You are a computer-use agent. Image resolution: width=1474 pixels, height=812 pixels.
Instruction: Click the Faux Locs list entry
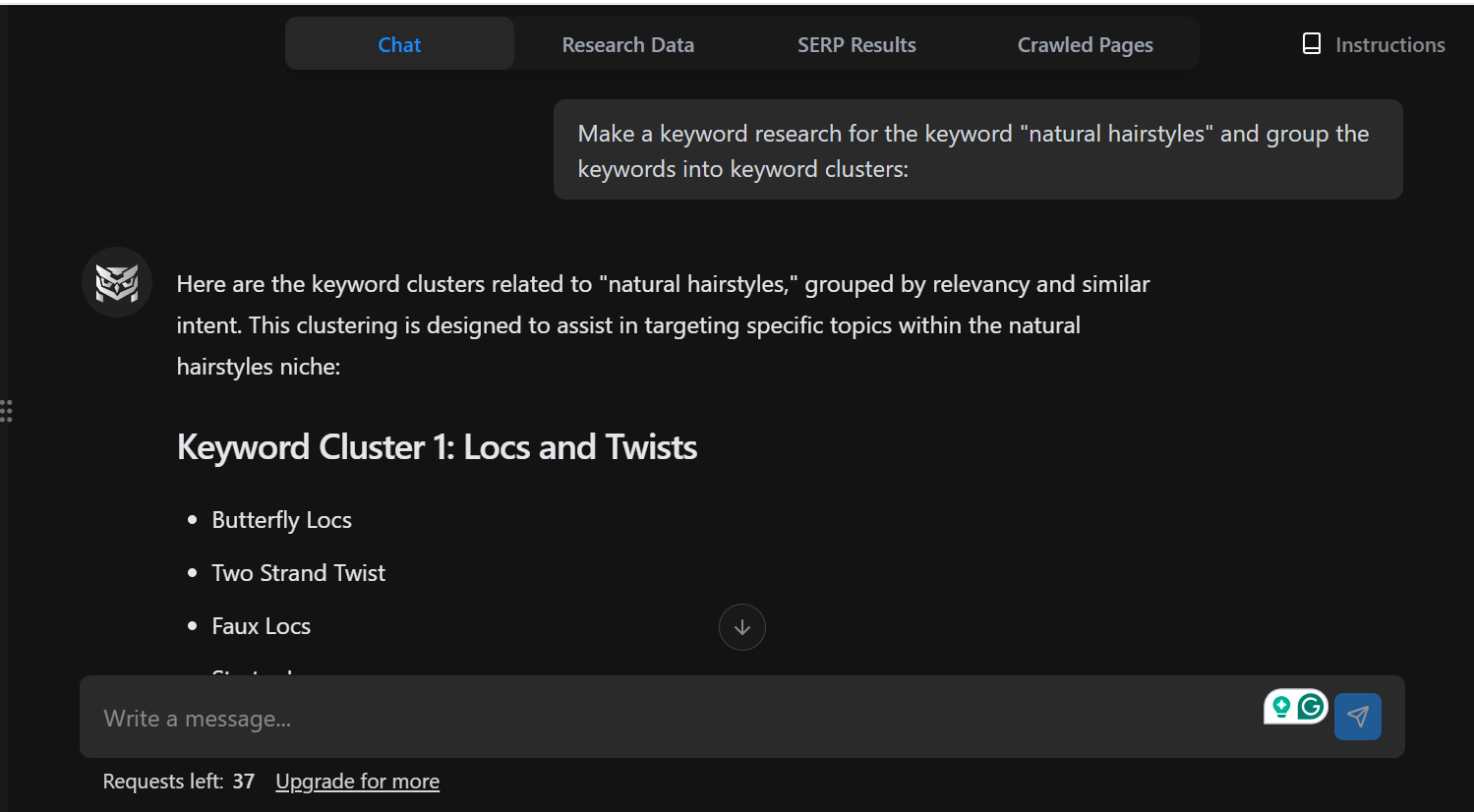click(x=261, y=625)
